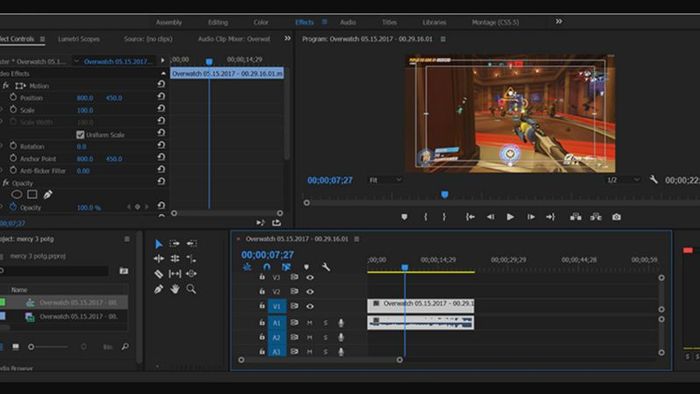The image size is (700, 394).
Task: Select the Overwatch video clip on V1
Action: tap(421, 306)
